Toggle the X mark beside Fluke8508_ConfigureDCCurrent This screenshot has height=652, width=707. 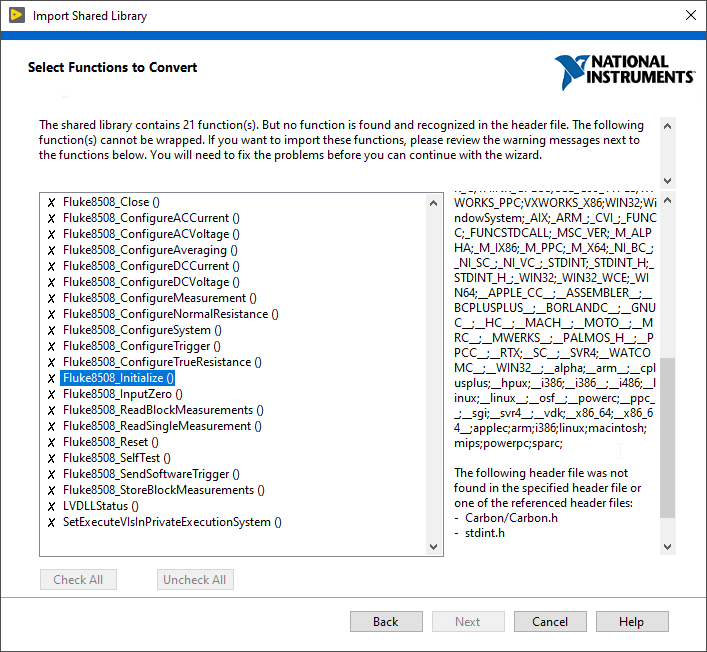(51, 266)
